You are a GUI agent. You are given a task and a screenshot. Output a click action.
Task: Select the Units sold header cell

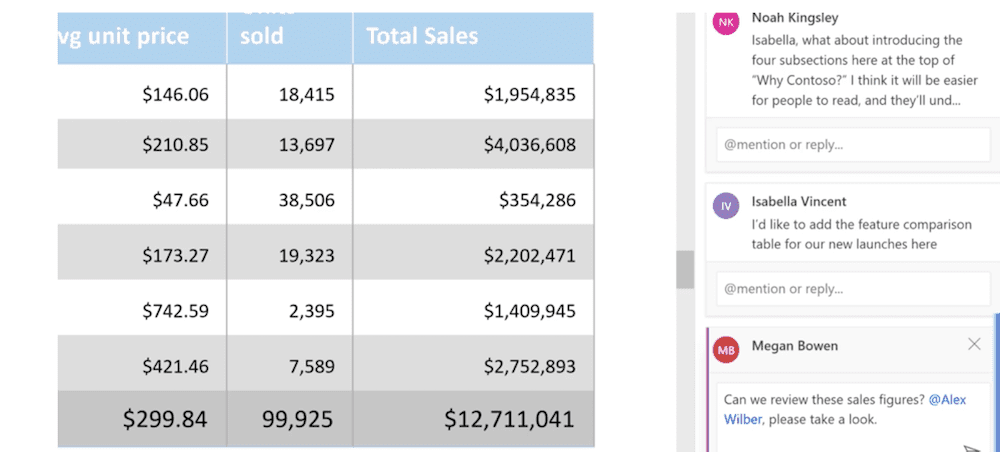(290, 37)
